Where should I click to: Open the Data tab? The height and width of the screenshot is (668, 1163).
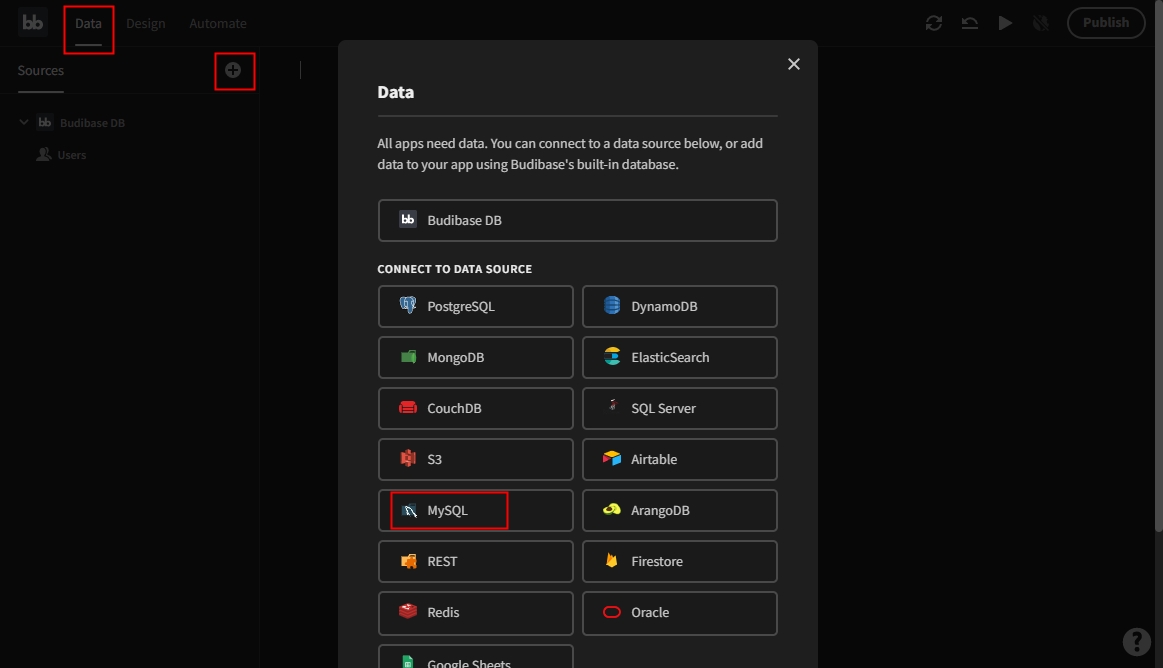[88, 23]
